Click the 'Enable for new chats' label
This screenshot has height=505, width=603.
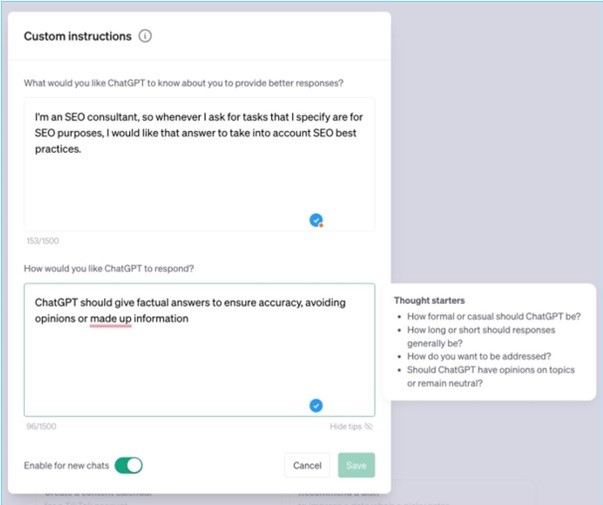[x=67, y=465]
